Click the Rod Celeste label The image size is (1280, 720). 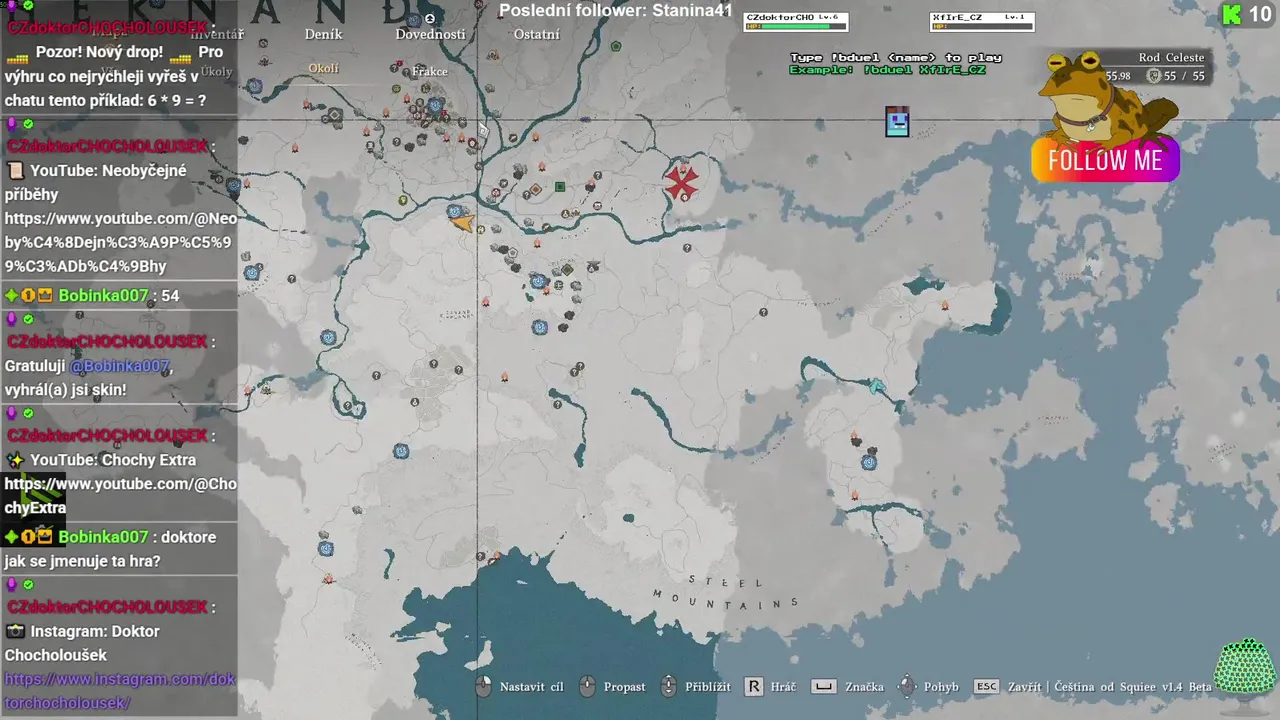(x=1171, y=57)
